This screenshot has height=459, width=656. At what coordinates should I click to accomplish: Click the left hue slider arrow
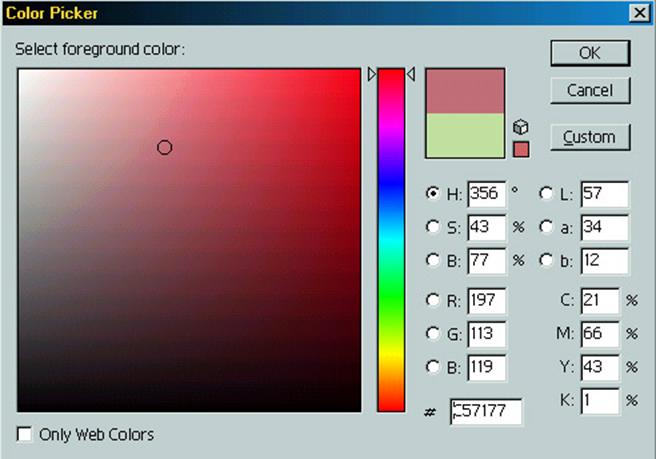372,74
